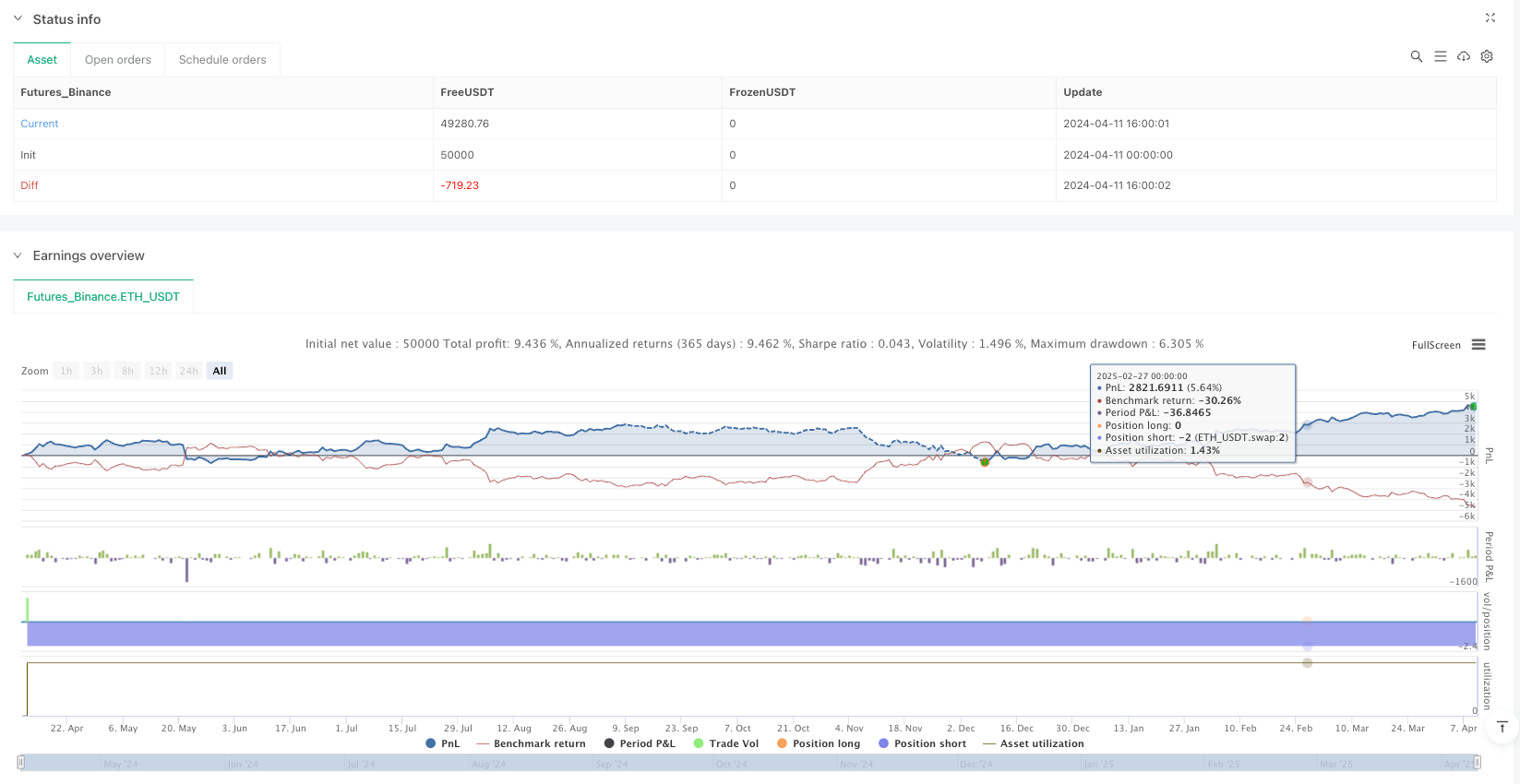Click the FullScreen chart button
This screenshot has width=1520, height=784.
tap(1436, 345)
